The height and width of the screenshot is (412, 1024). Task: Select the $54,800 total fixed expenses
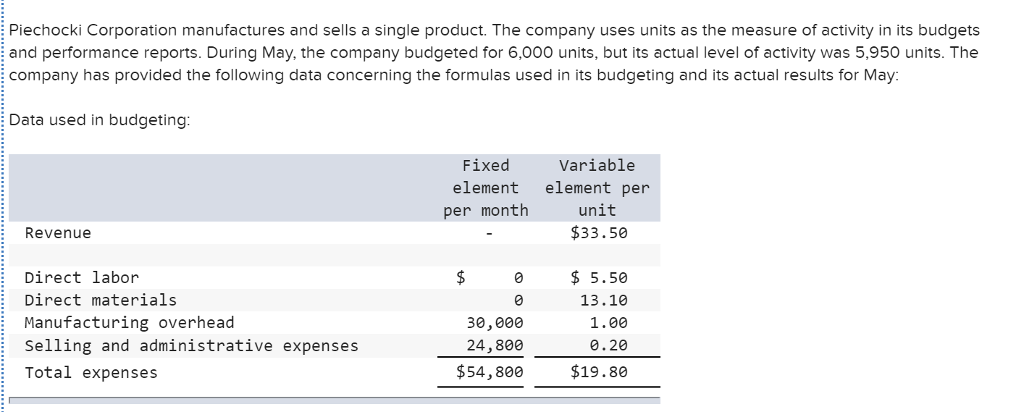(x=490, y=372)
